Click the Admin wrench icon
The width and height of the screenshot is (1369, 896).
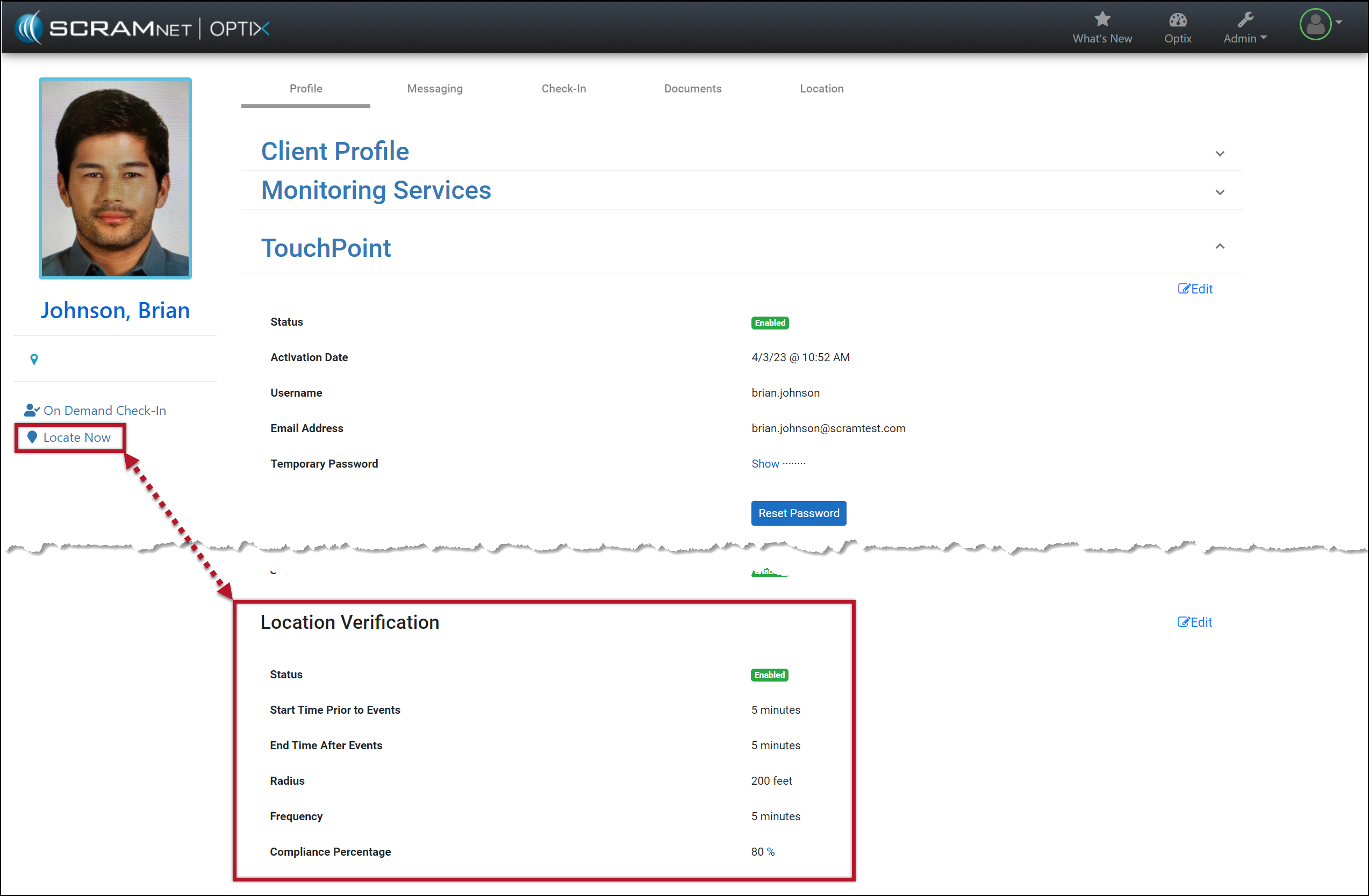tap(1245, 20)
